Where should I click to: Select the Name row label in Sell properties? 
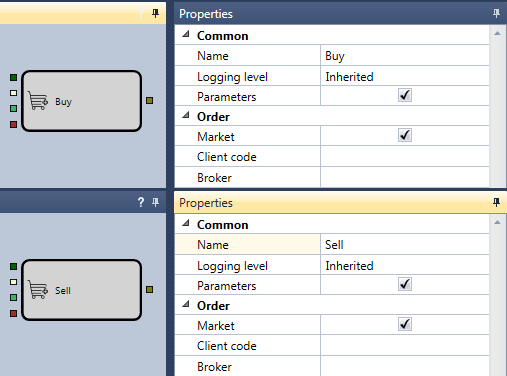pyautogui.click(x=213, y=245)
